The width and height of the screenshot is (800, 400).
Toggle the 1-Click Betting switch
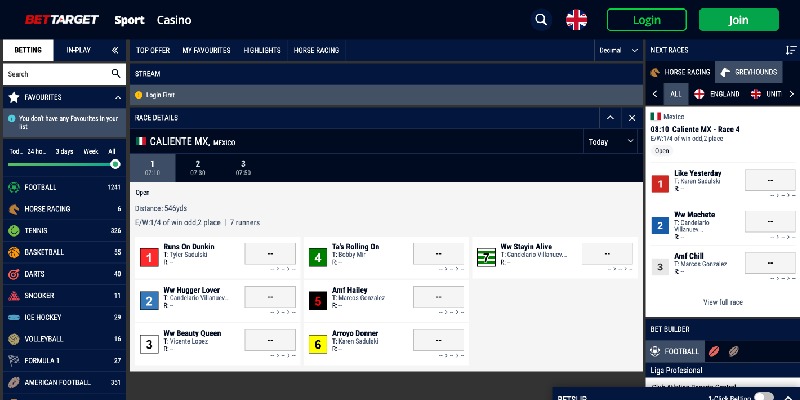click(764, 397)
